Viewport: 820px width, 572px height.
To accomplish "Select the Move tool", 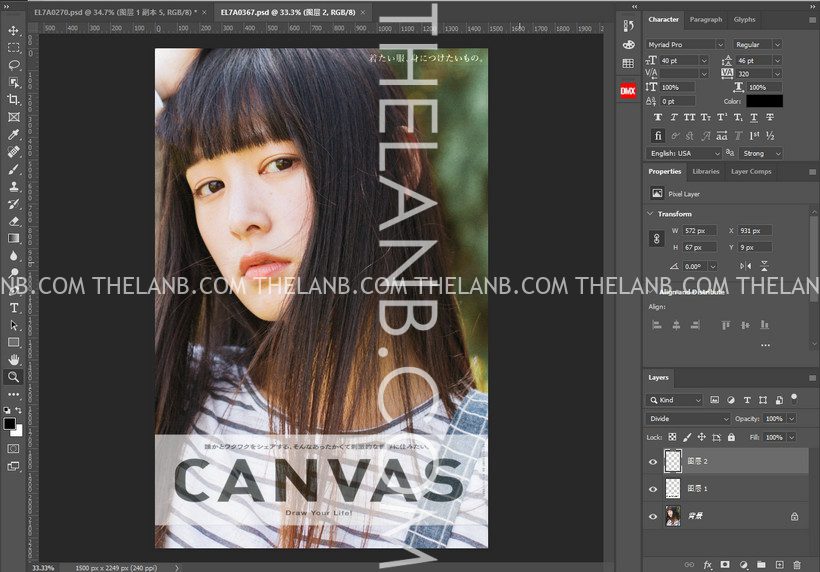I will point(14,31).
